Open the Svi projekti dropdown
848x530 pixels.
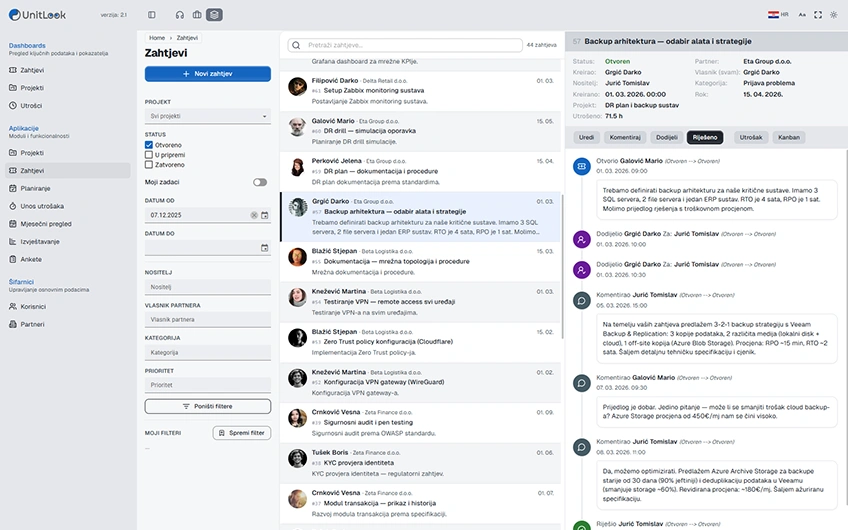[x=208, y=116]
